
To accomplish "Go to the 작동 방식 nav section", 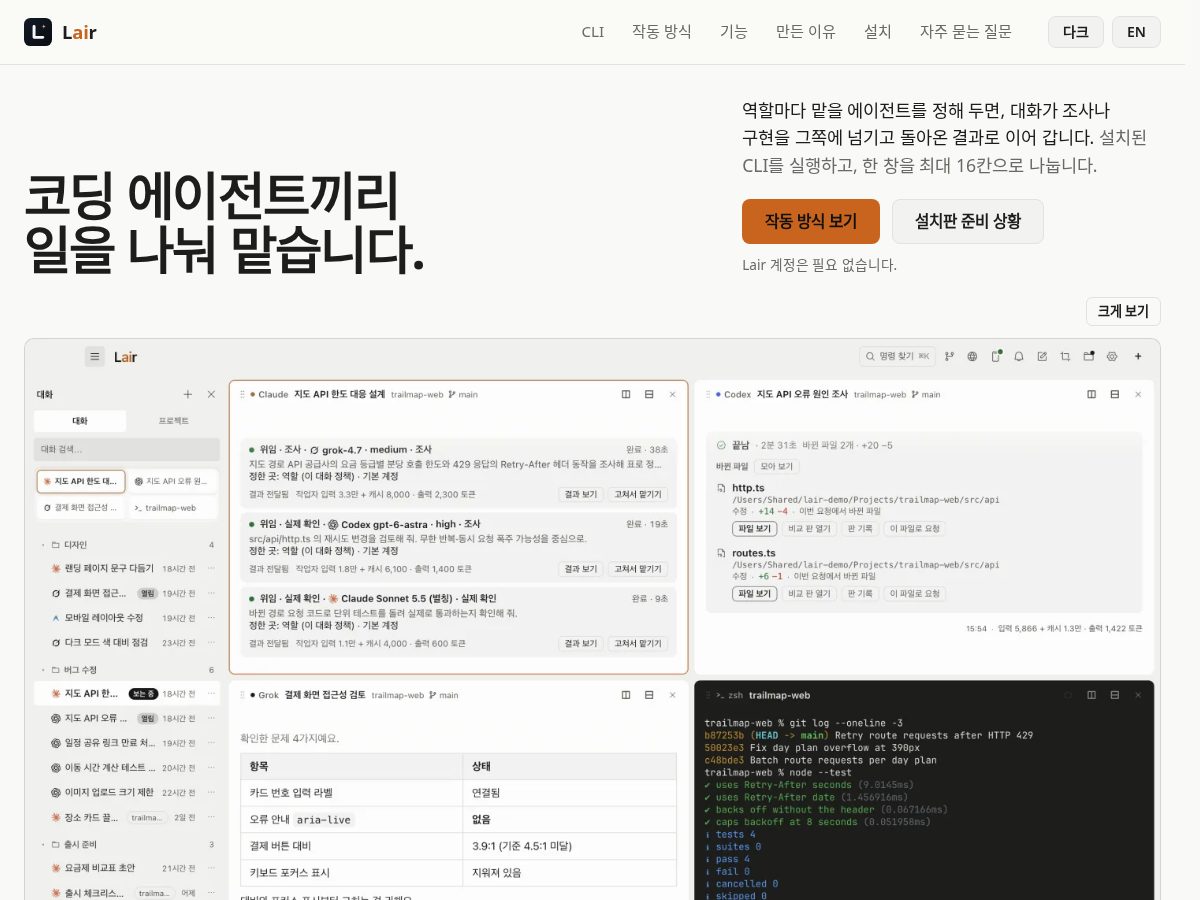I will (x=661, y=32).
